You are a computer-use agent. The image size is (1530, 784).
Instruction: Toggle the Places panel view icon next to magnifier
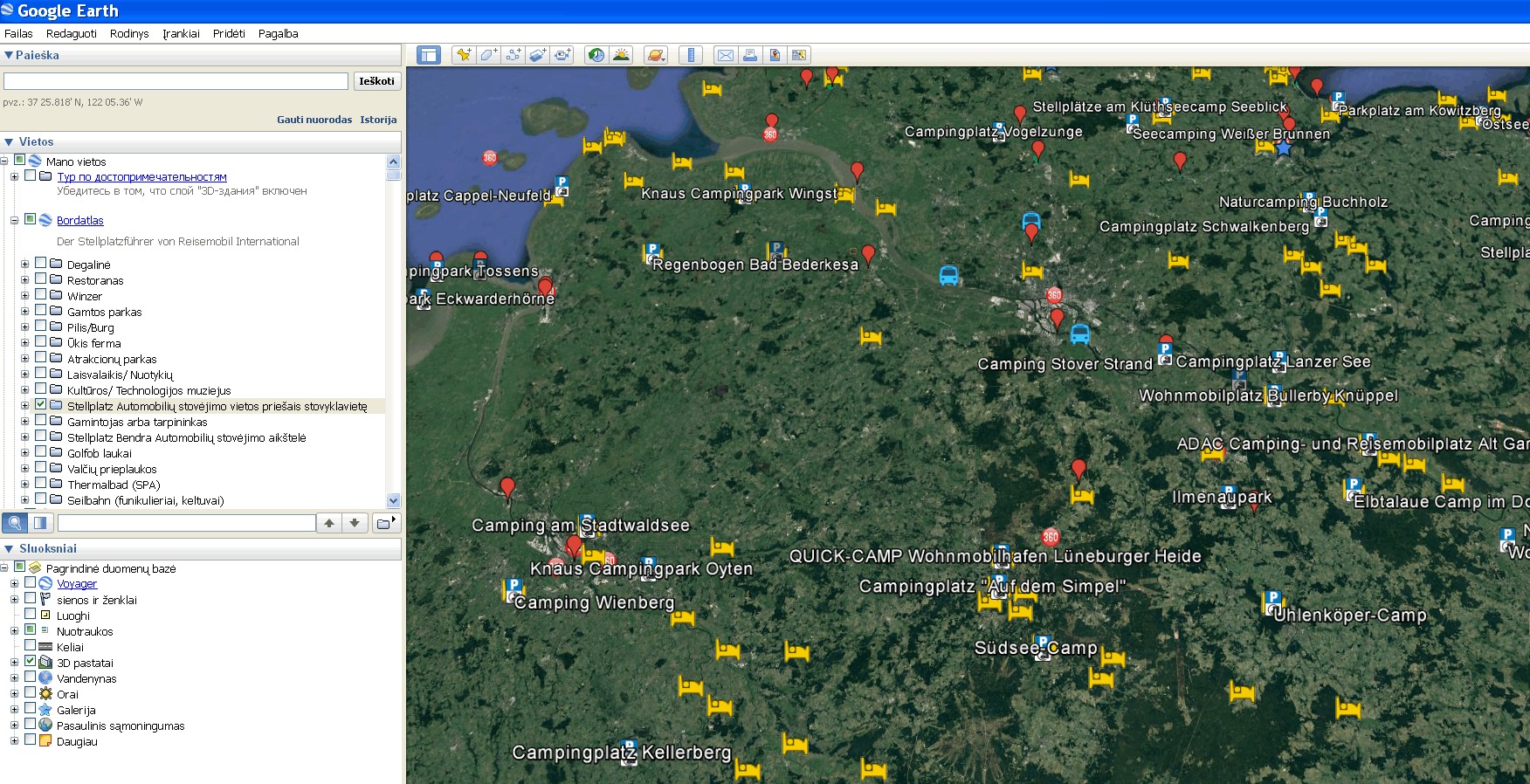tap(40, 523)
